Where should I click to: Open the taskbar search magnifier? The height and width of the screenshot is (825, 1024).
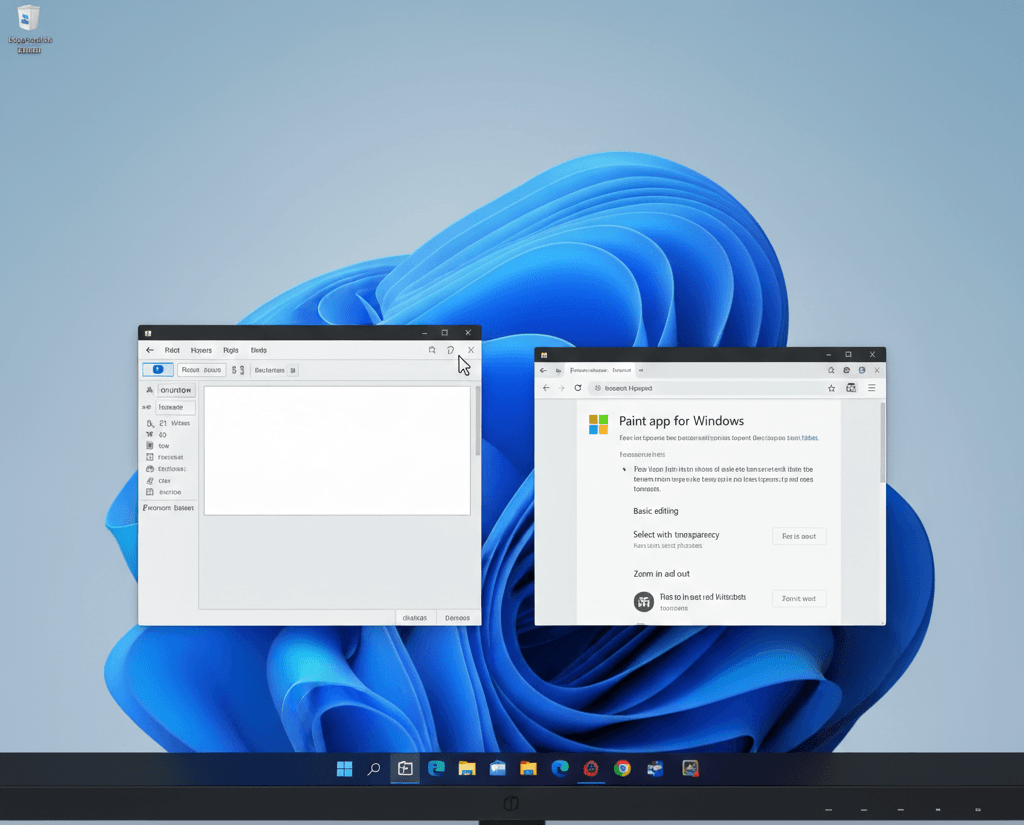[x=374, y=768]
